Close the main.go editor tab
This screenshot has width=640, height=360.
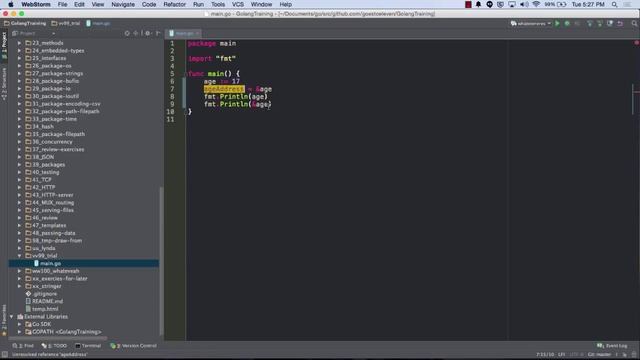coord(198,33)
